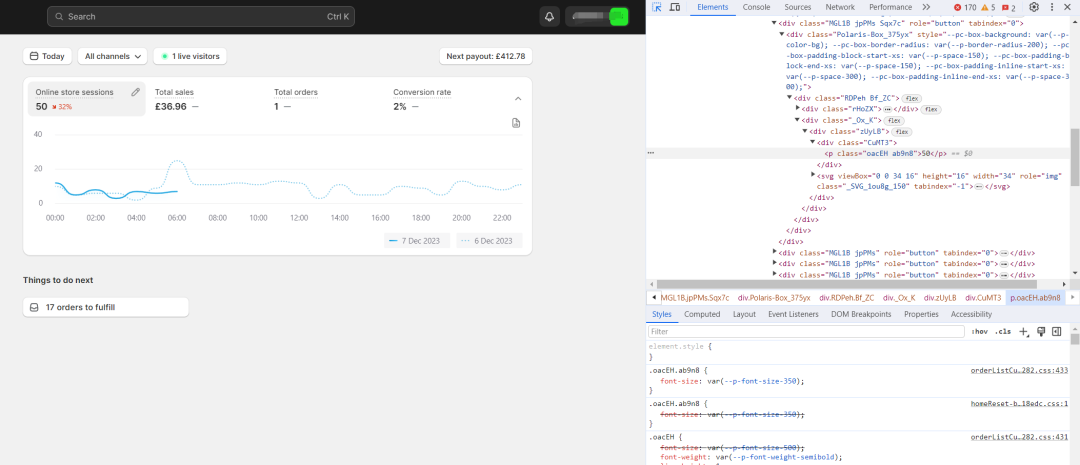Open the DevTools three-dot customize menu
Image resolution: width=1080 pixels, height=465 pixels.
click(x=1052, y=7)
